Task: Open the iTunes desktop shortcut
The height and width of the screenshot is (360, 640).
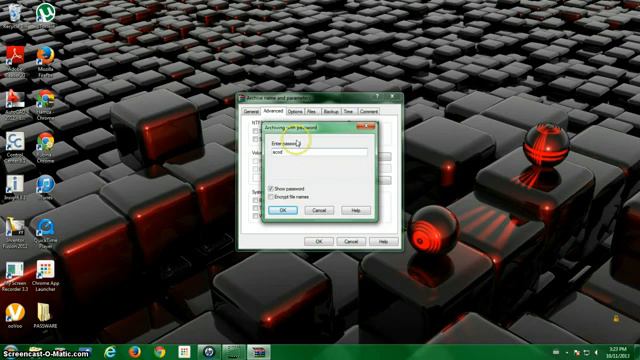Action: [45, 187]
